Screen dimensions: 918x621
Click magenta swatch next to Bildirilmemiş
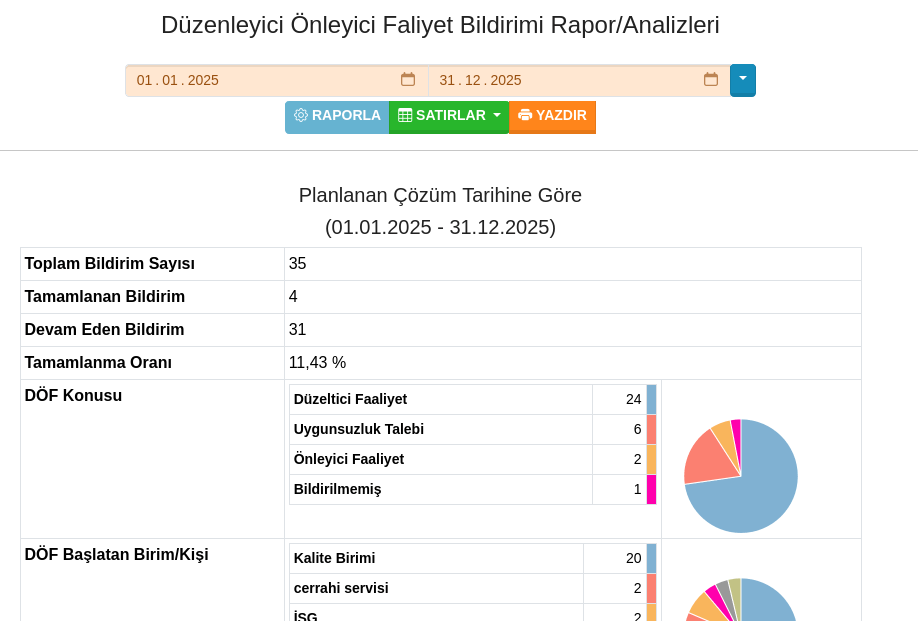tap(651, 489)
